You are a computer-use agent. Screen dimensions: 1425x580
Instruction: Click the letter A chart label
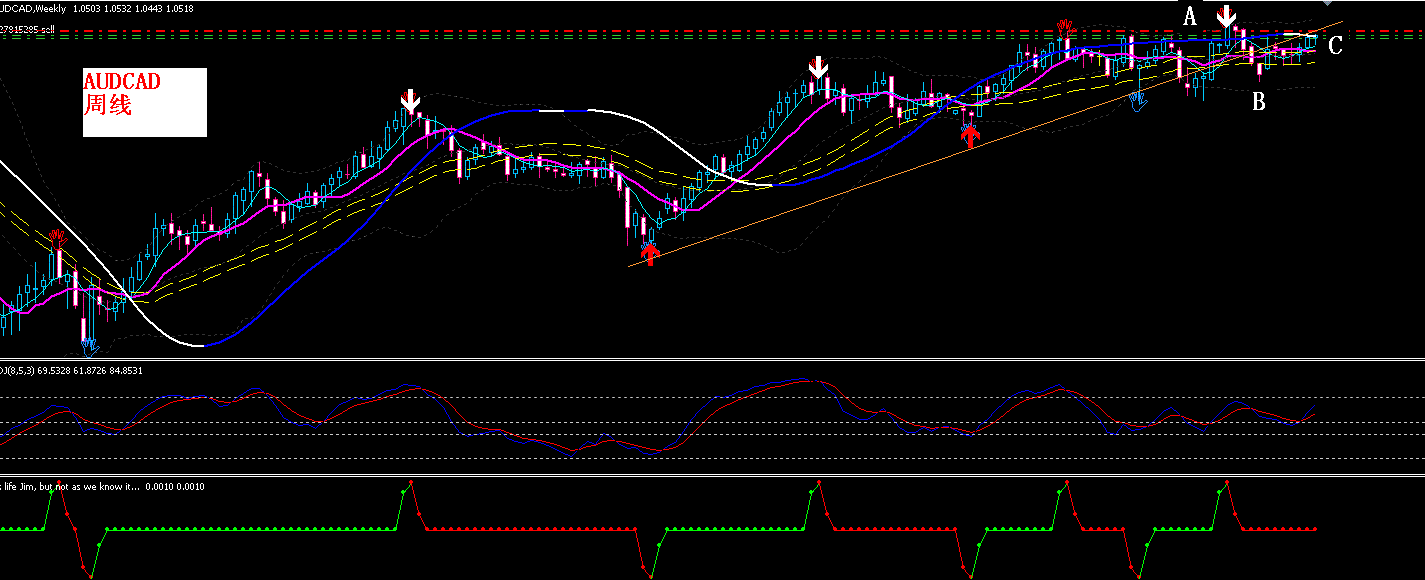(1190, 16)
